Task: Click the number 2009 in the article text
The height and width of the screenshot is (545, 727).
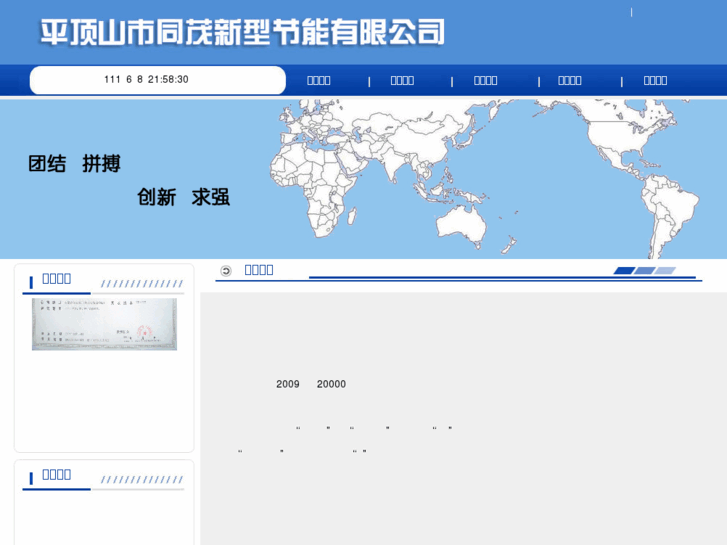Action: pos(288,384)
